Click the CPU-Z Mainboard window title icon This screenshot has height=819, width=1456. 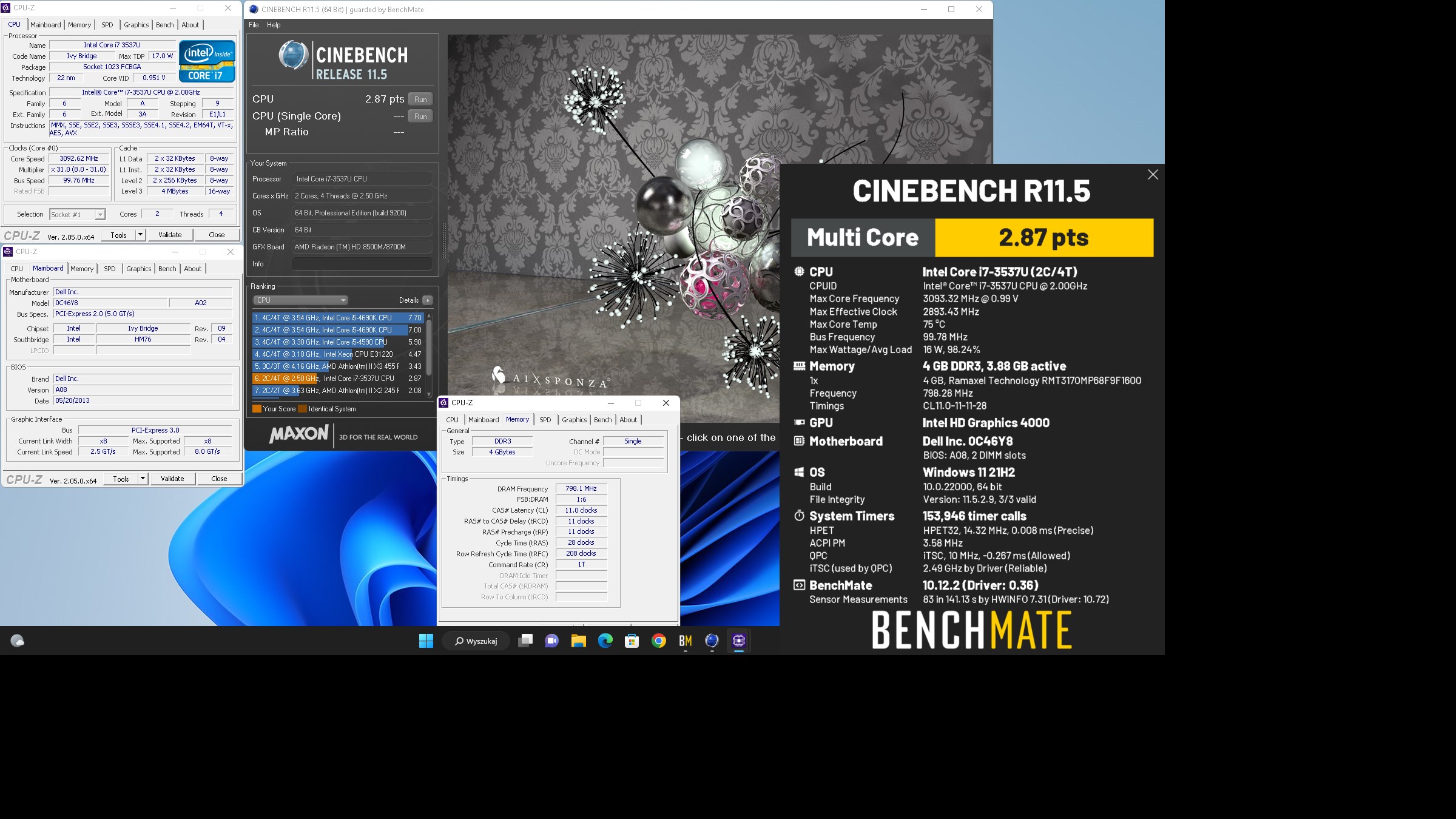coord(8,252)
